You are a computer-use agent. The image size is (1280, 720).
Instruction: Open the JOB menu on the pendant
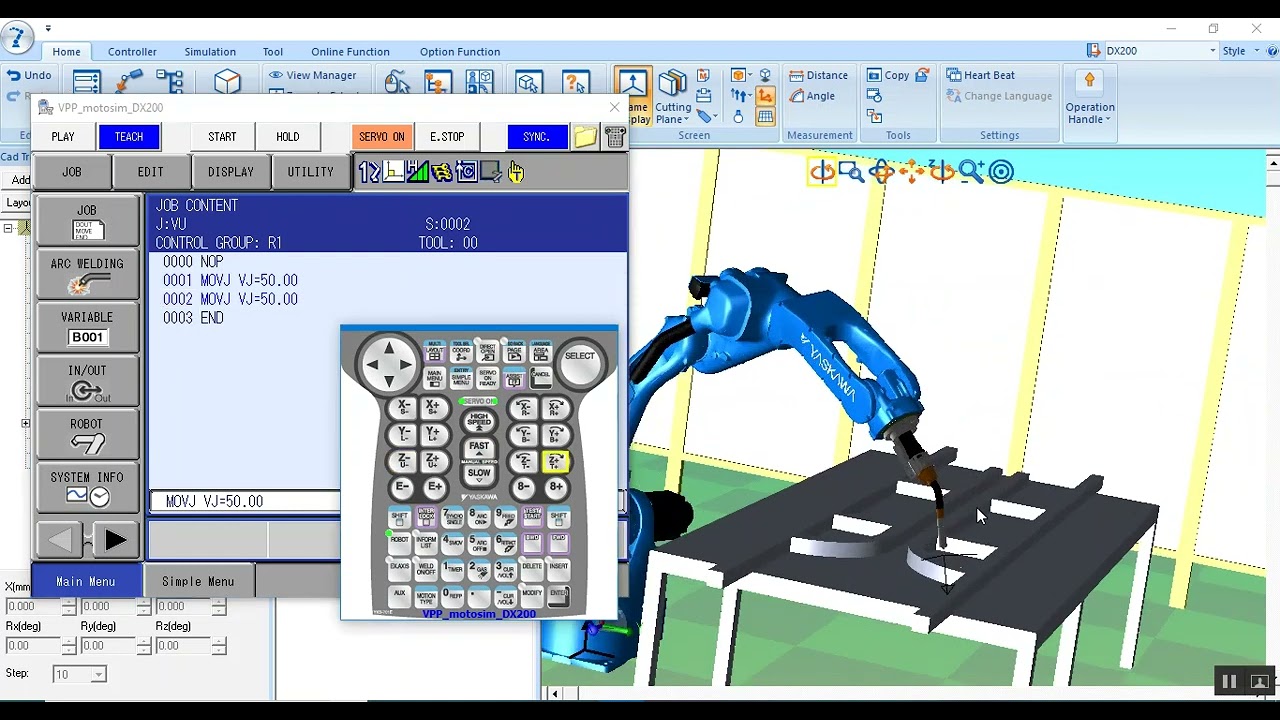pos(72,172)
